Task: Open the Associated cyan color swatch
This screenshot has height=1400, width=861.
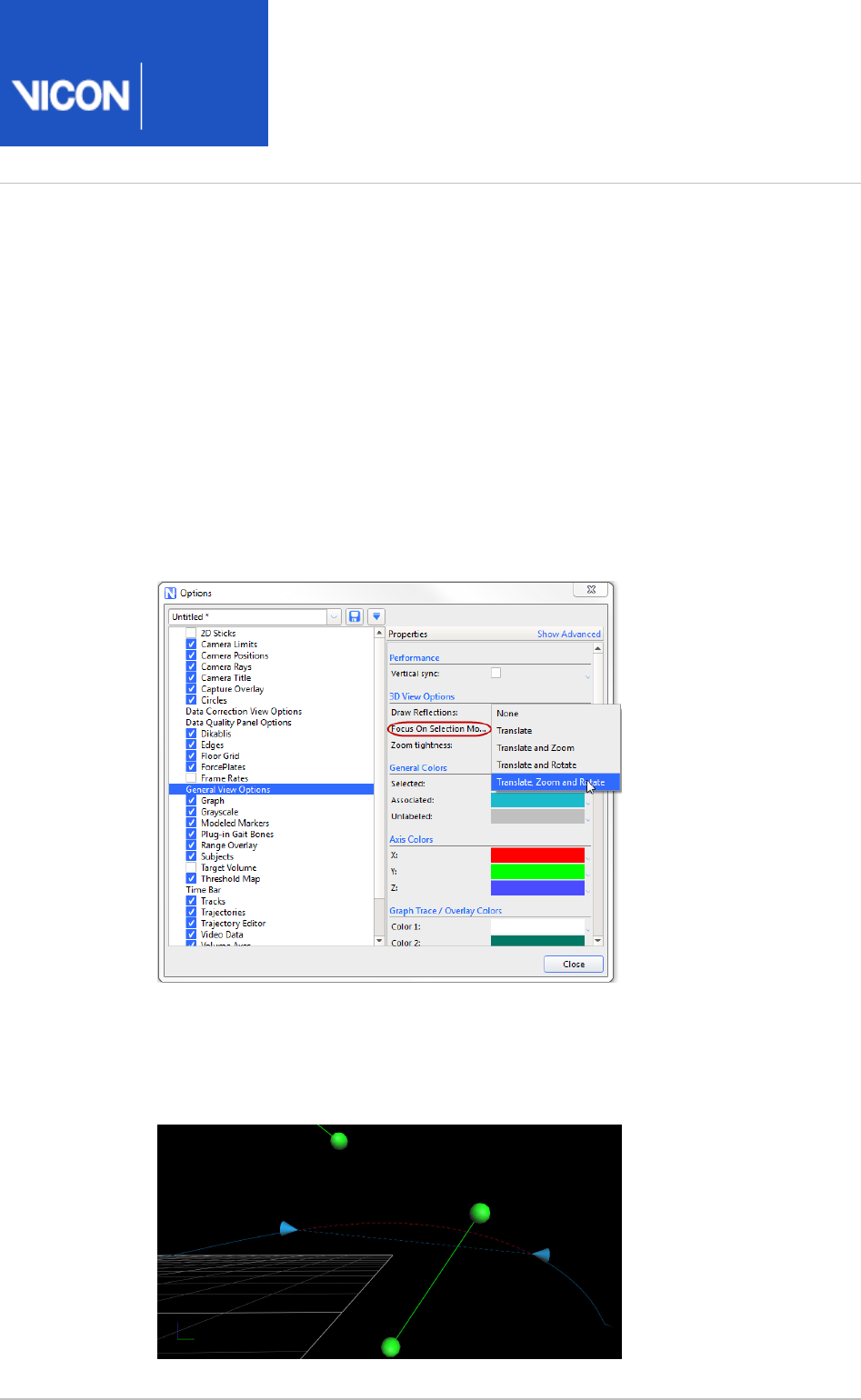Action: click(x=537, y=800)
